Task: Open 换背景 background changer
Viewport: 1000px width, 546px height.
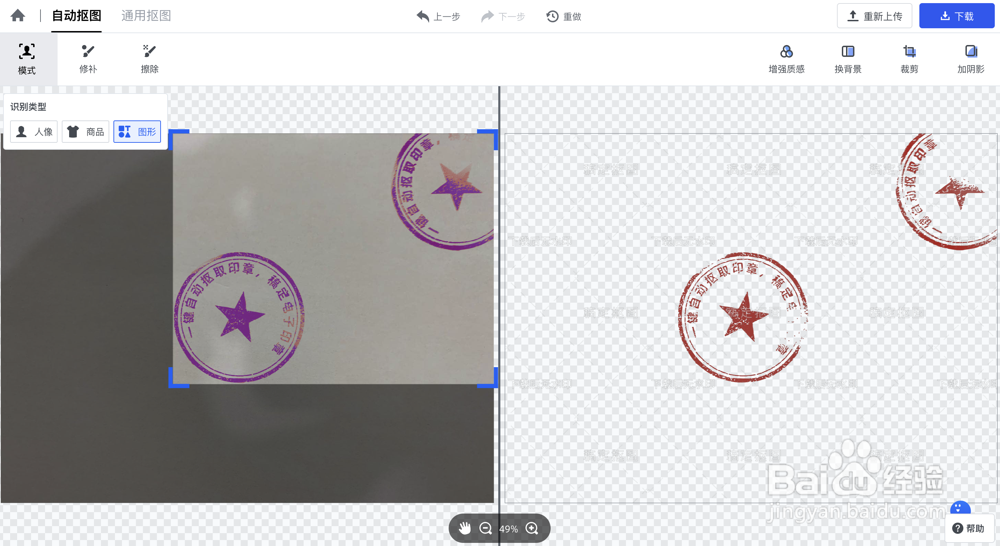Action: pyautogui.click(x=848, y=59)
